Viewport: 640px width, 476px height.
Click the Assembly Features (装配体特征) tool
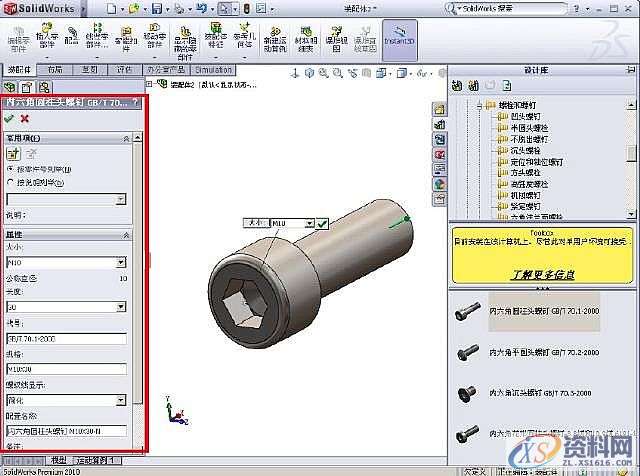(x=216, y=36)
